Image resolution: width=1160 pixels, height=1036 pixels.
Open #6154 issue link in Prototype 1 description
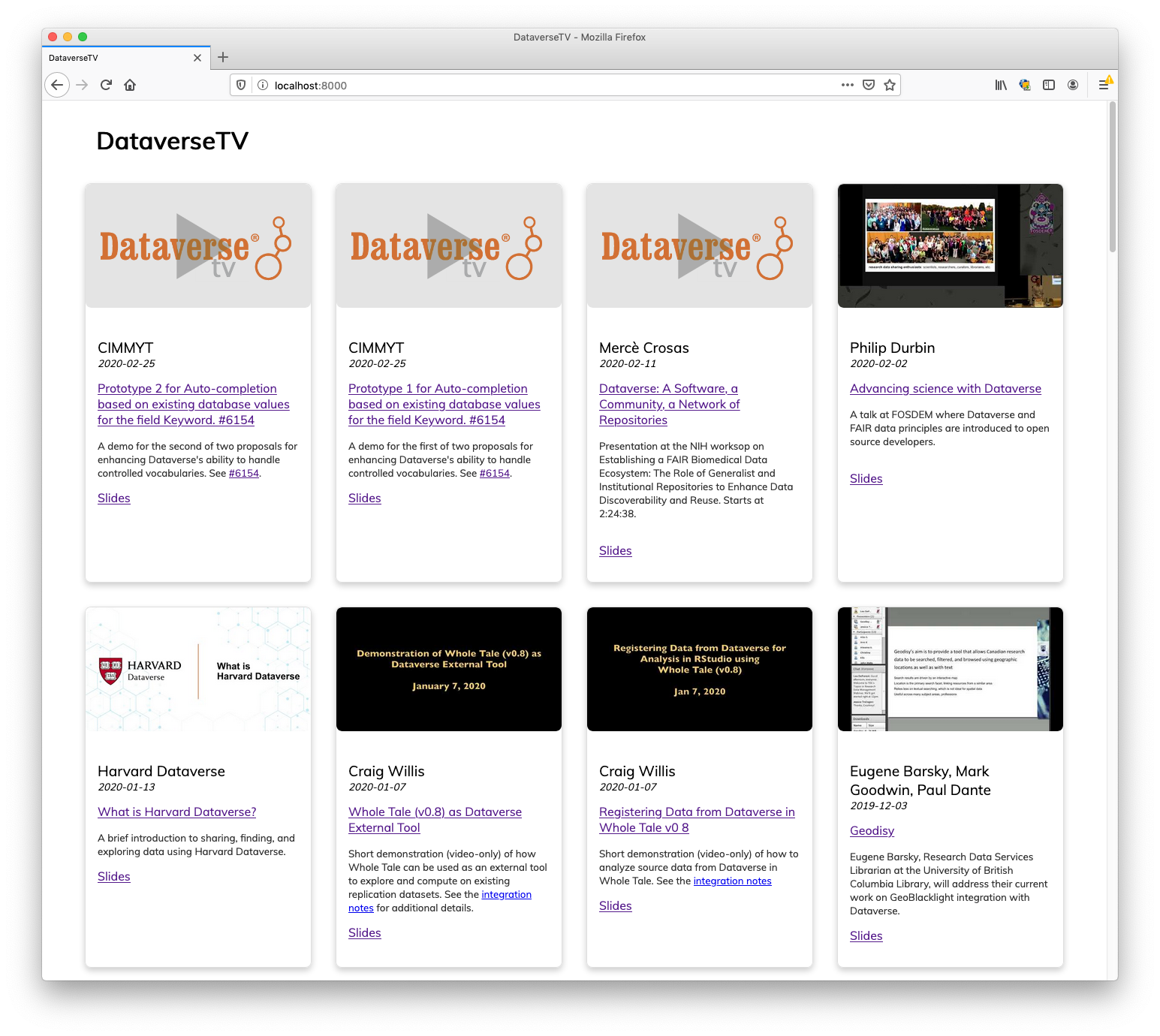[x=495, y=473]
